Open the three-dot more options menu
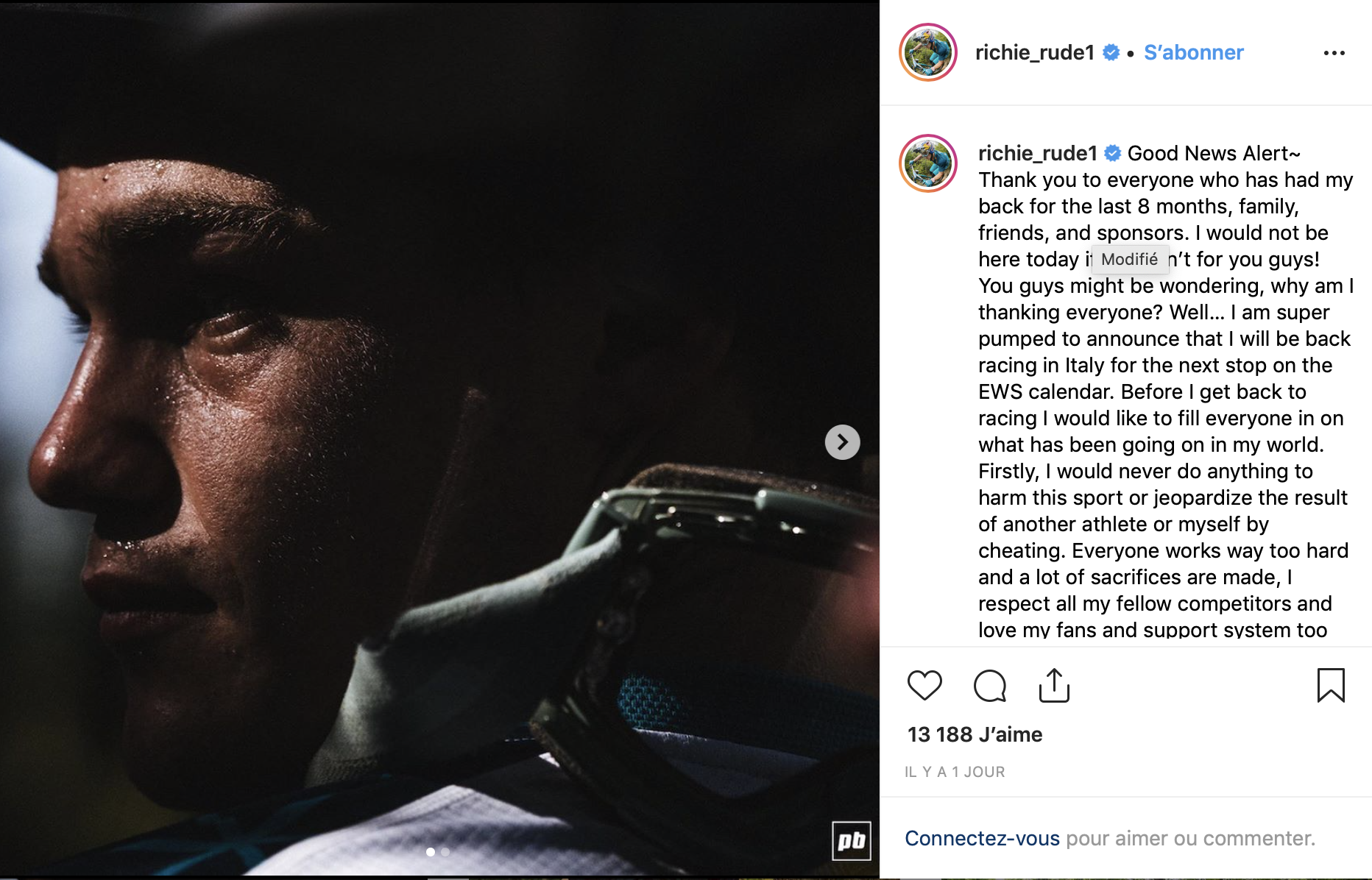This screenshot has height=880, width=1372. (x=1334, y=53)
